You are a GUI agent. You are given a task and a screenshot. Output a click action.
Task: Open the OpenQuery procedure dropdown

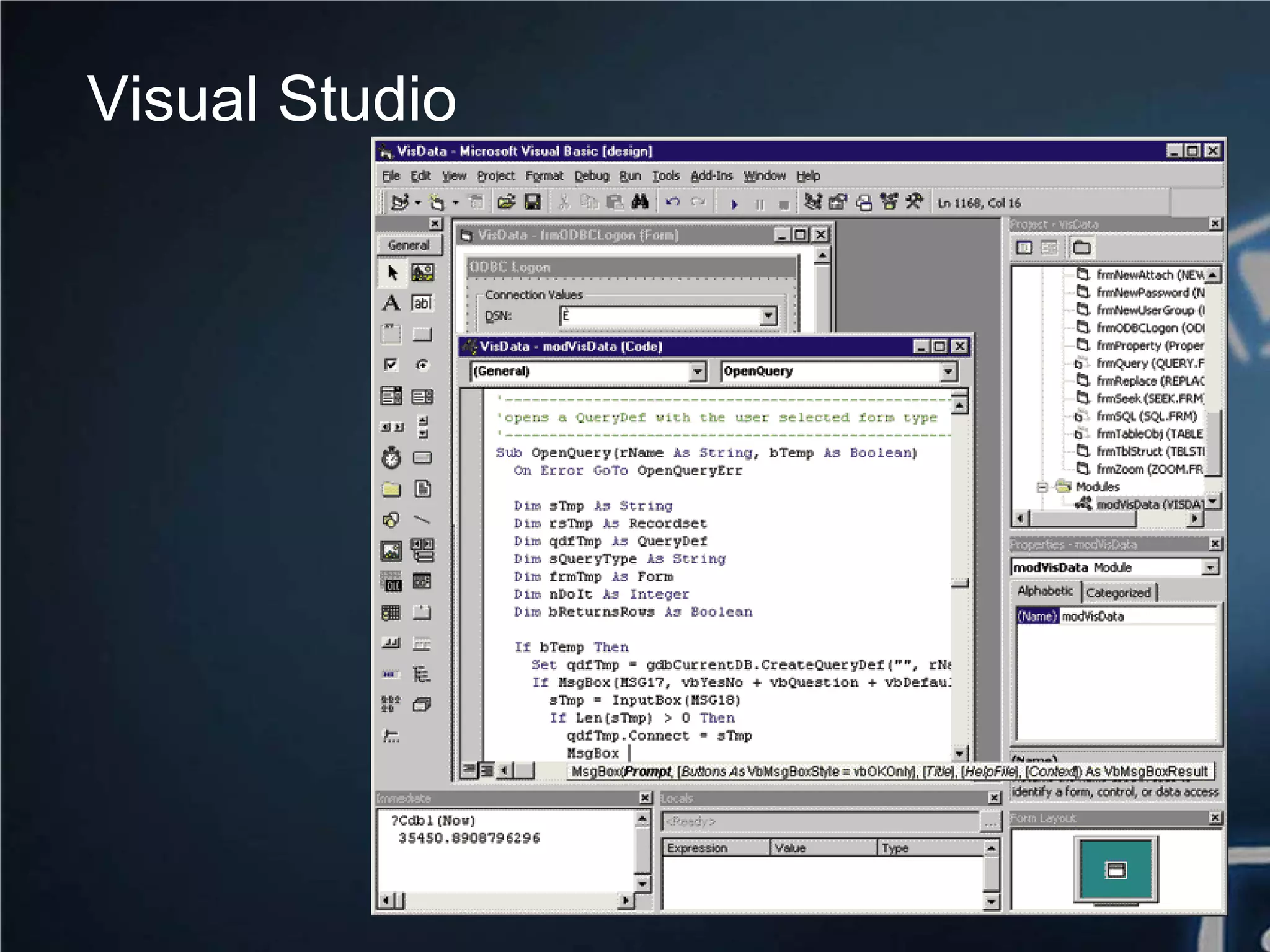coord(948,372)
